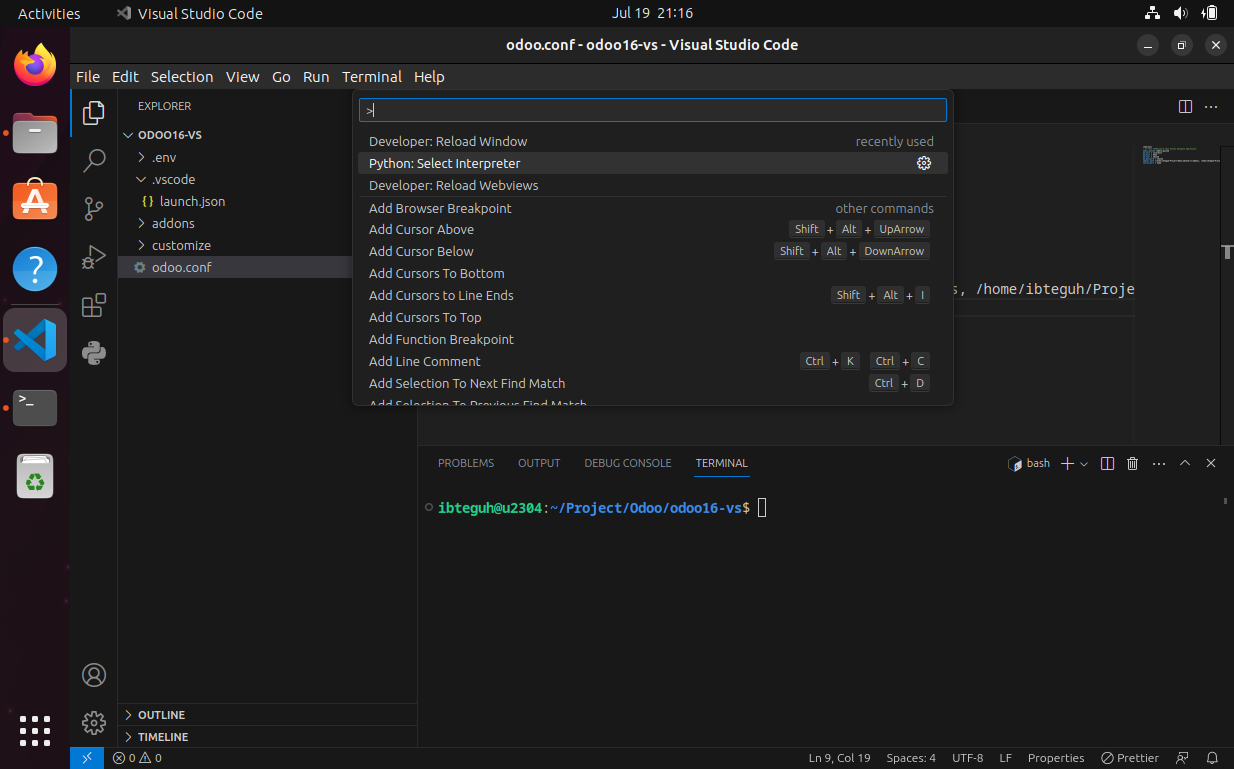Screen dimensions: 1234x769
Task: Open the bash terminal profile dropdown
Action: tap(1084, 463)
